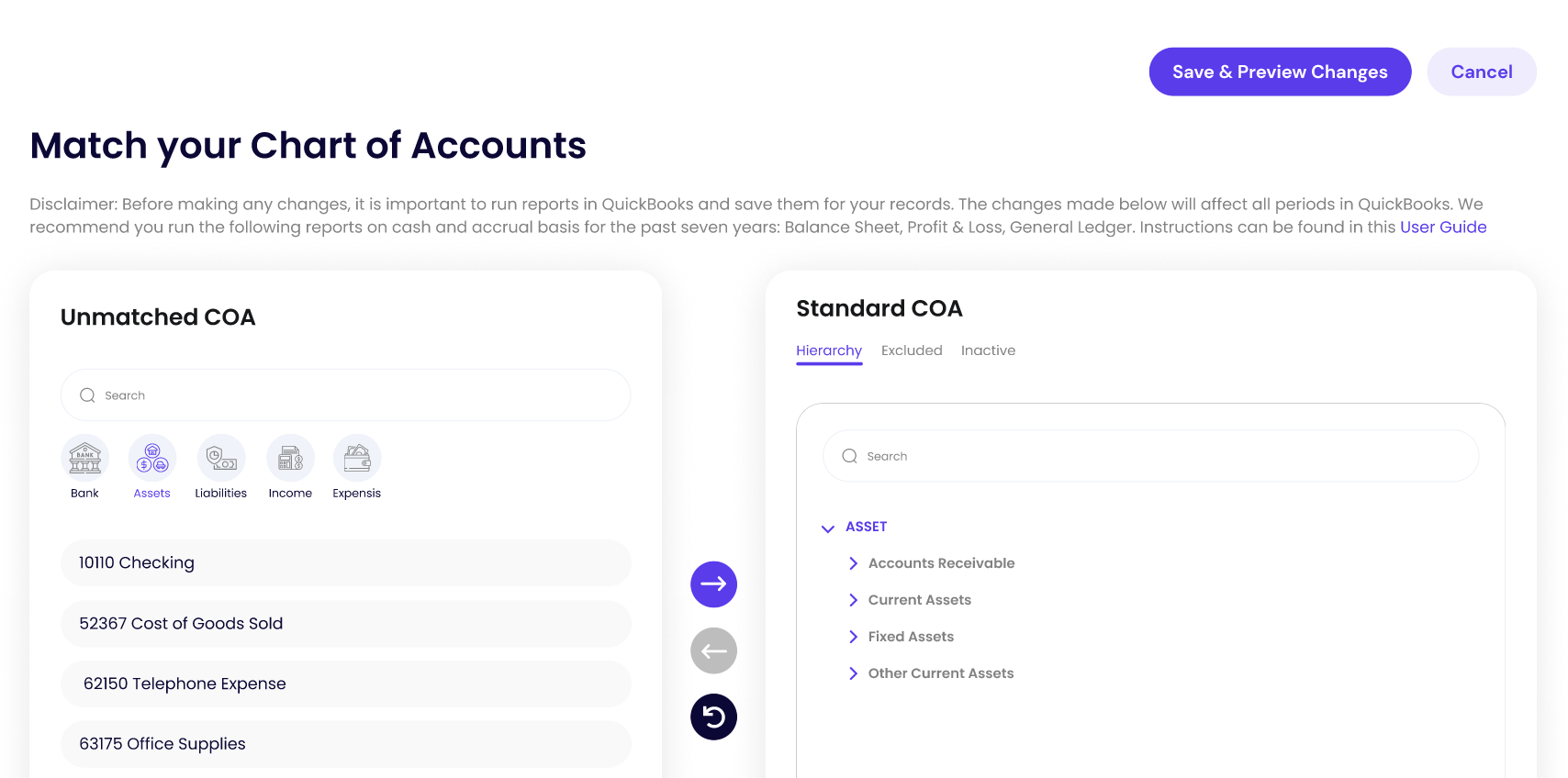Expand the Current Assets node
Image resolution: width=1568 pixels, height=778 pixels.
tap(853, 600)
